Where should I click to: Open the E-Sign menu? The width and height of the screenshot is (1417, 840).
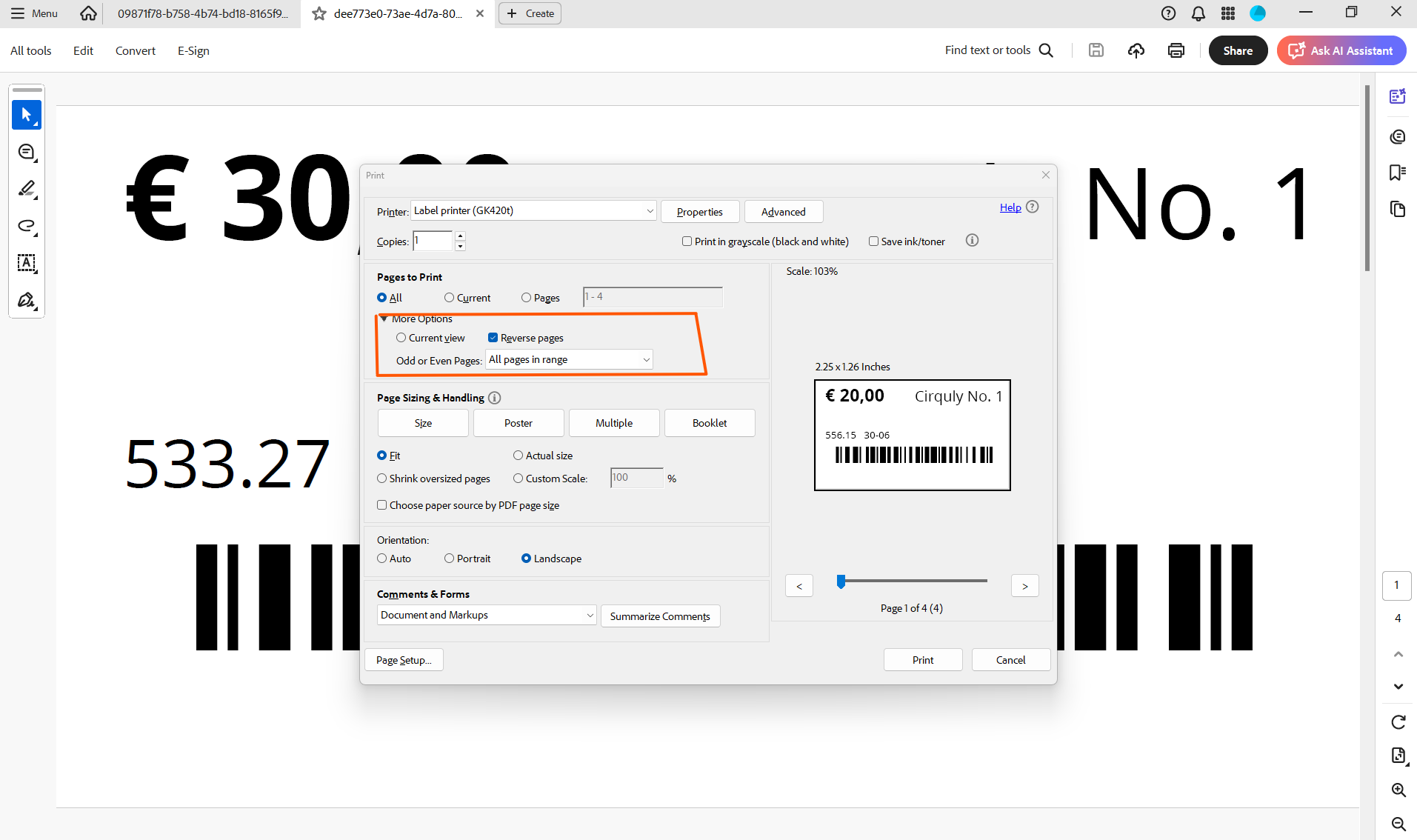[x=193, y=50]
